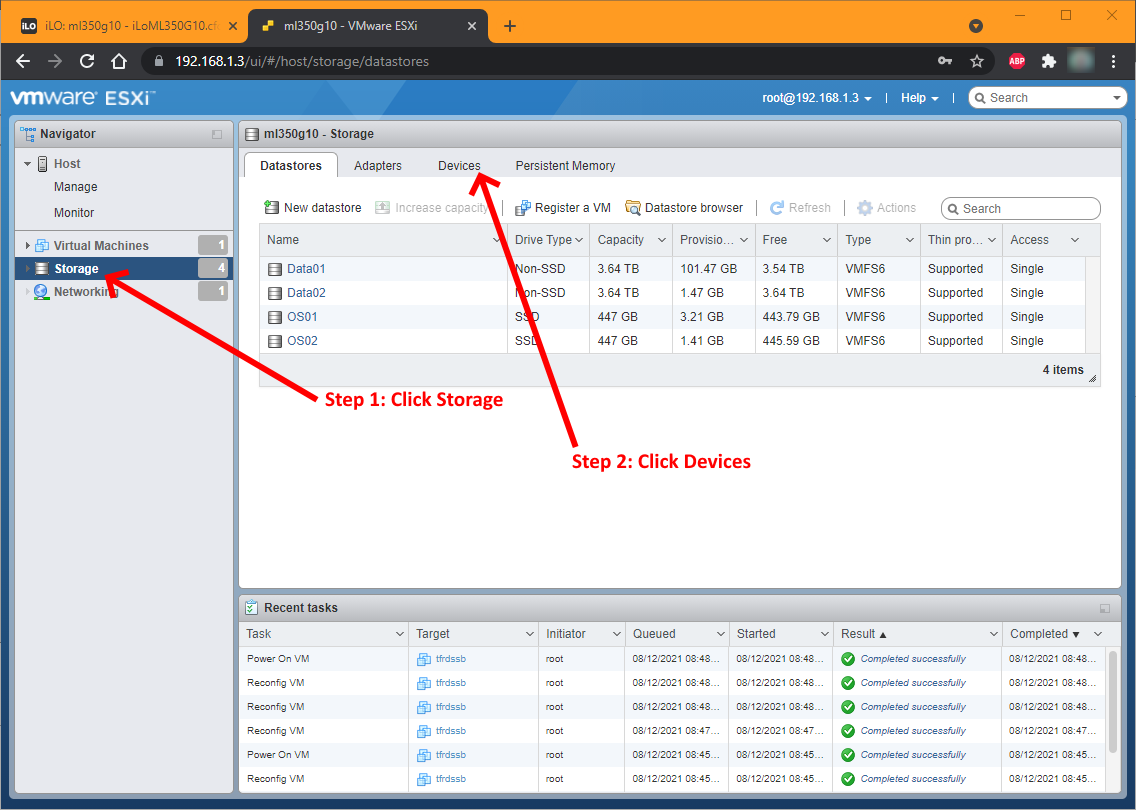Switch to the Adapters tab
Image resolution: width=1136 pixels, height=810 pixels.
click(377, 166)
